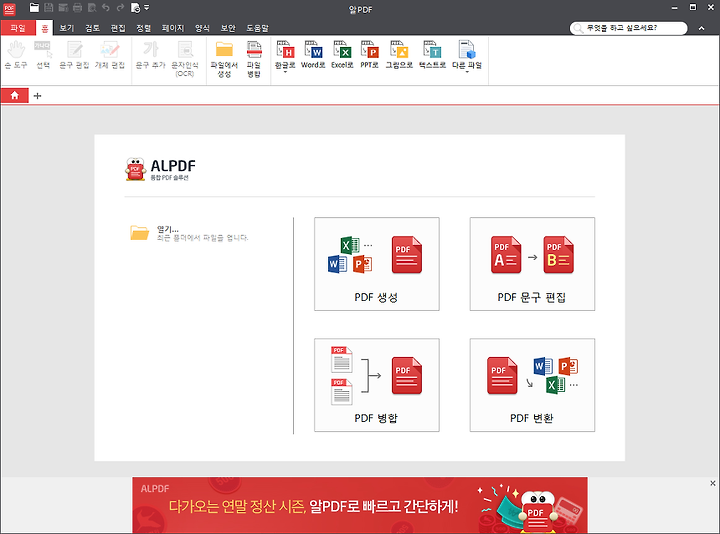Click the print icon in the title bar
Screen dimensions: 720x534
pos(77,7)
